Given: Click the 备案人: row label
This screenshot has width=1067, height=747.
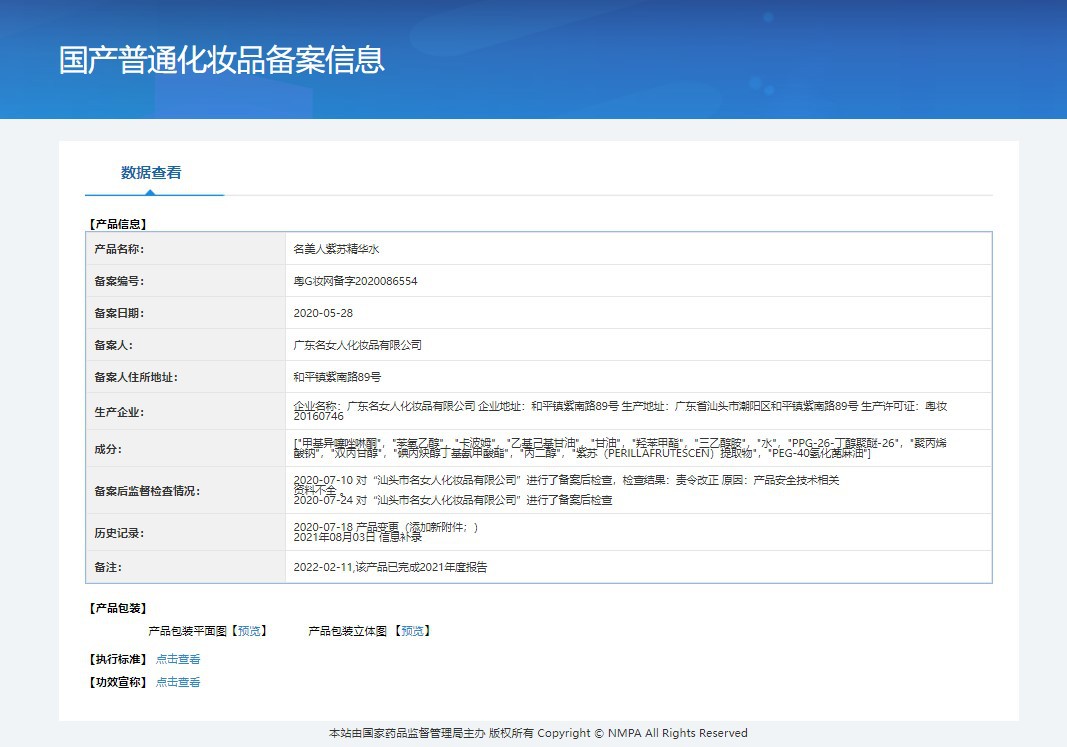Looking at the screenshot, I should [114, 345].
